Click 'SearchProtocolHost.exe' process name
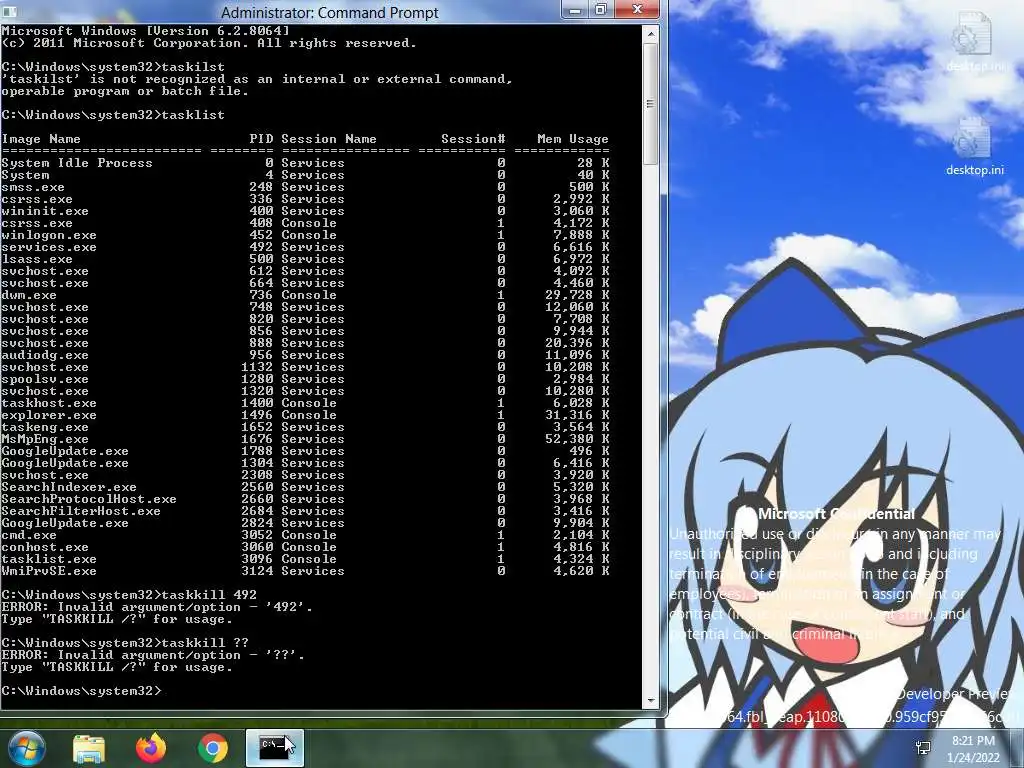 89,500
